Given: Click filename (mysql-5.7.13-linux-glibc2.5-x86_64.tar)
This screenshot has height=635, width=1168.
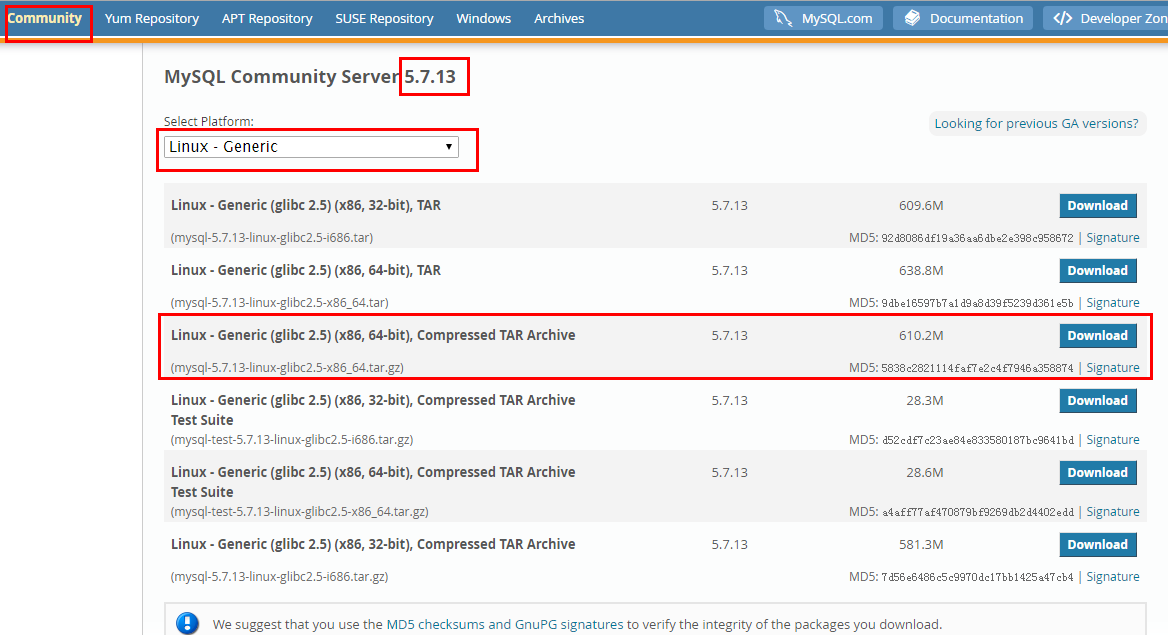Looking at the screenshot, I should [279, 303].
